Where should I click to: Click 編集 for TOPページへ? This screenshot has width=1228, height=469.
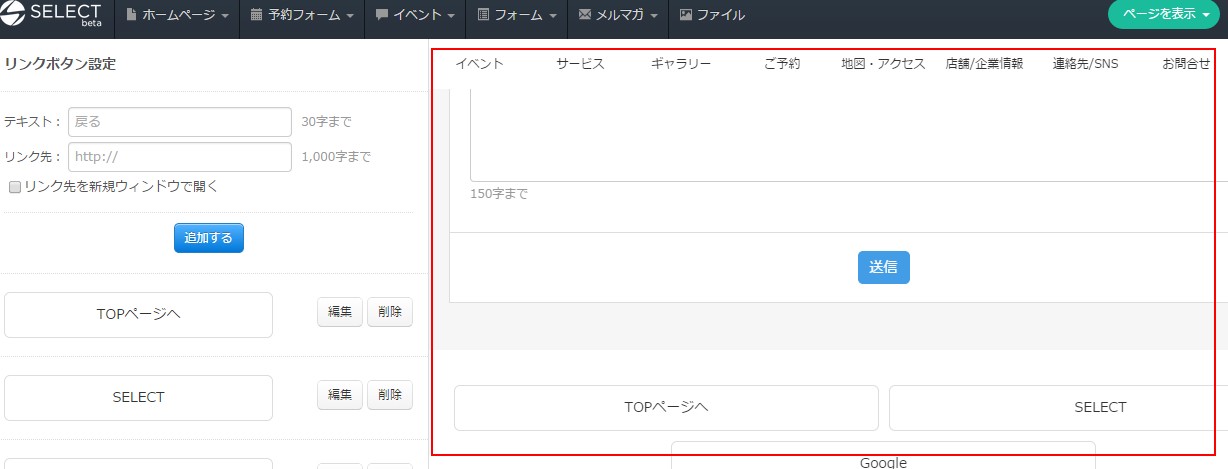pos(340,312)
